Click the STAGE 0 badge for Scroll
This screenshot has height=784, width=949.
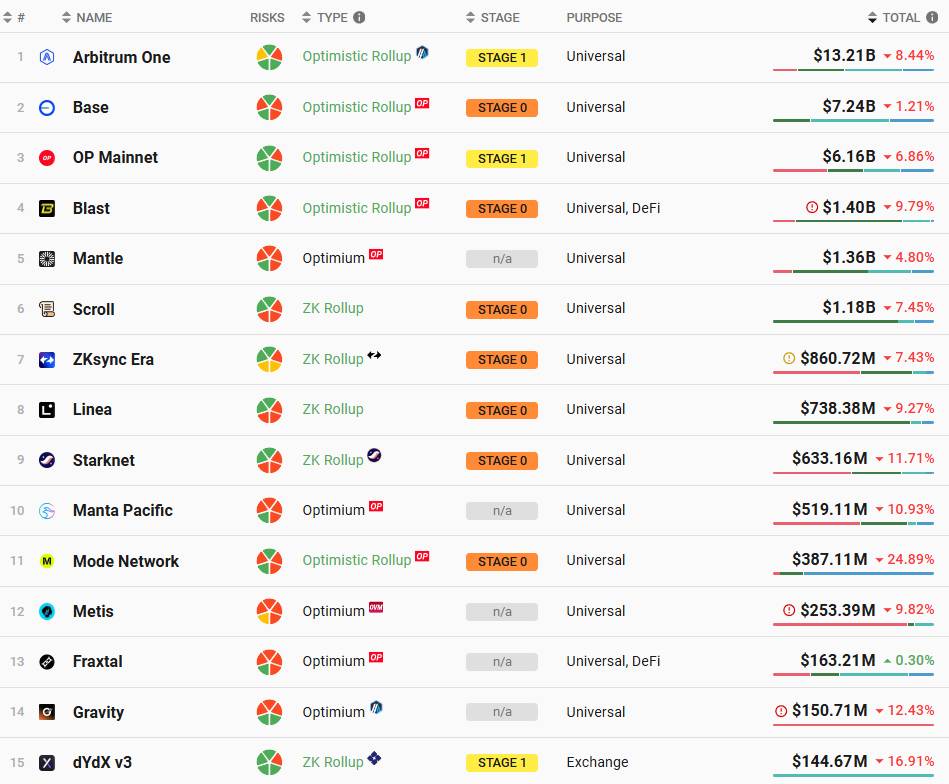pyautogui.click(x=502, y=309)
